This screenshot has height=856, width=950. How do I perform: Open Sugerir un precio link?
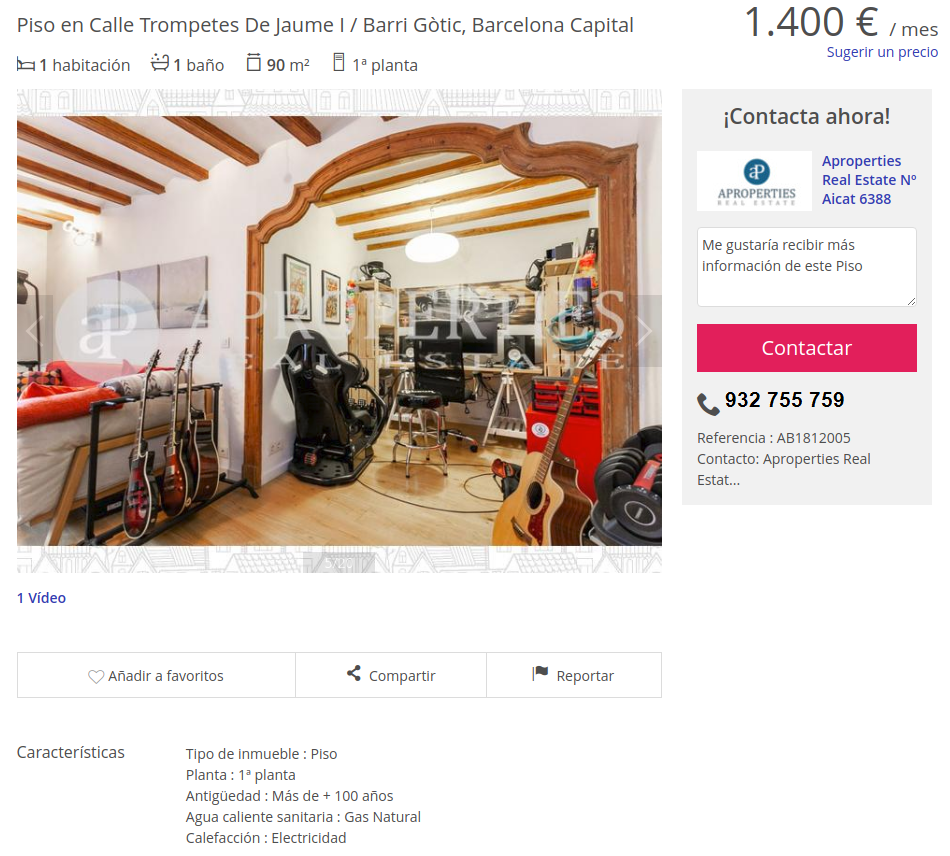tap(882, 52)
